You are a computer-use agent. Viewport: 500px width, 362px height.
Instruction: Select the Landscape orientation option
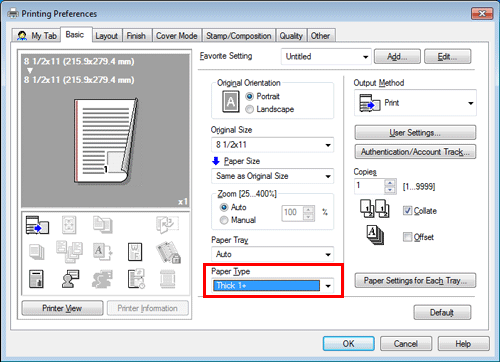(x=270, y=109)
